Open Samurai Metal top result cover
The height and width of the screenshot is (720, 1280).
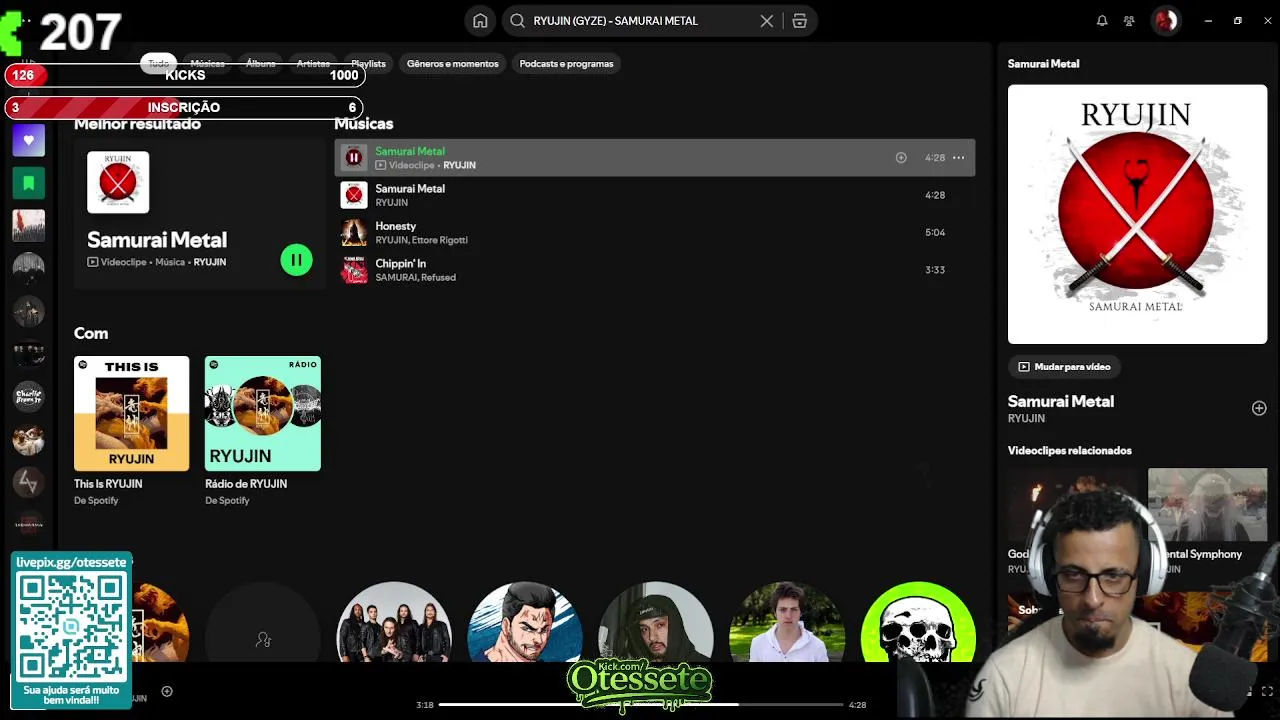[118, 182]
